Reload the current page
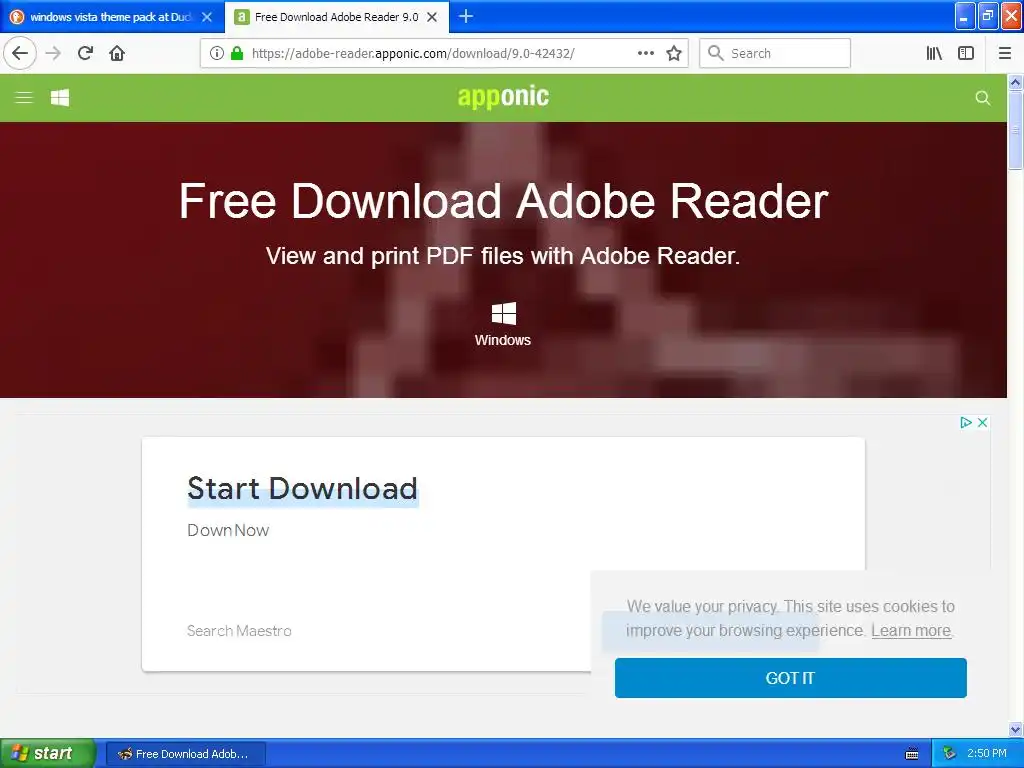The image size is (1024, 768). 85,53
